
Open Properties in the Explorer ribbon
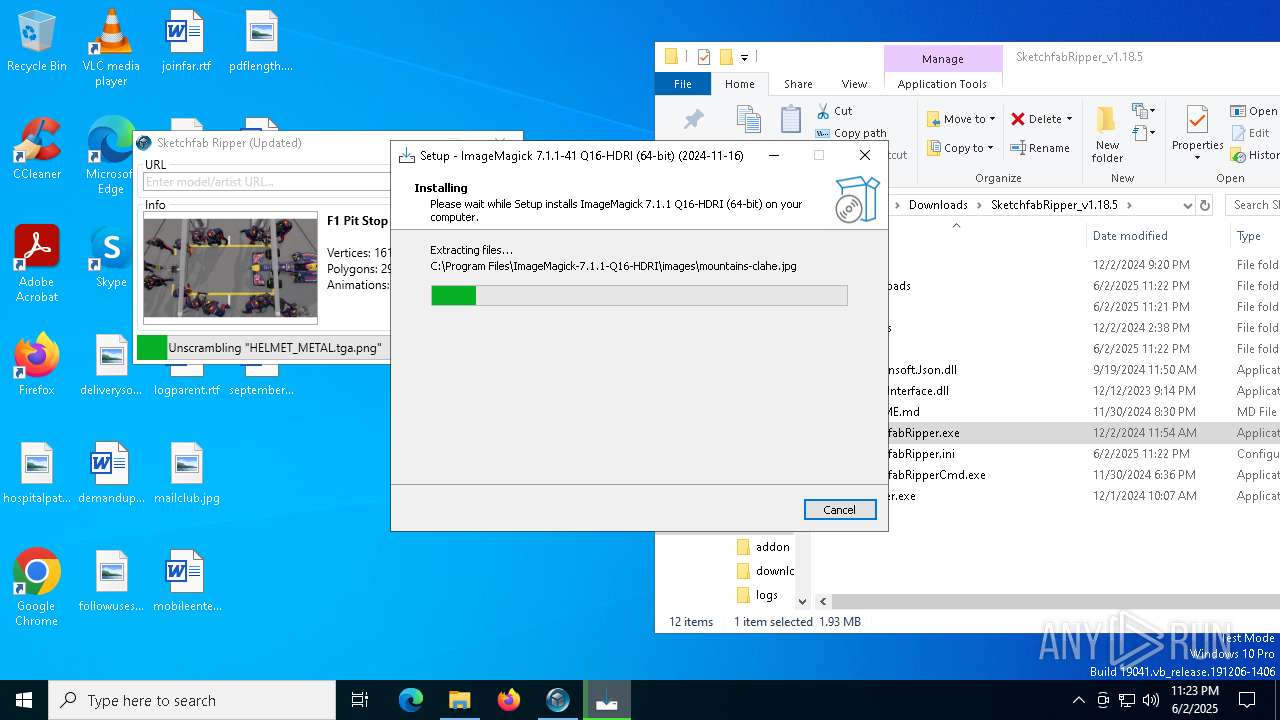1197,134
